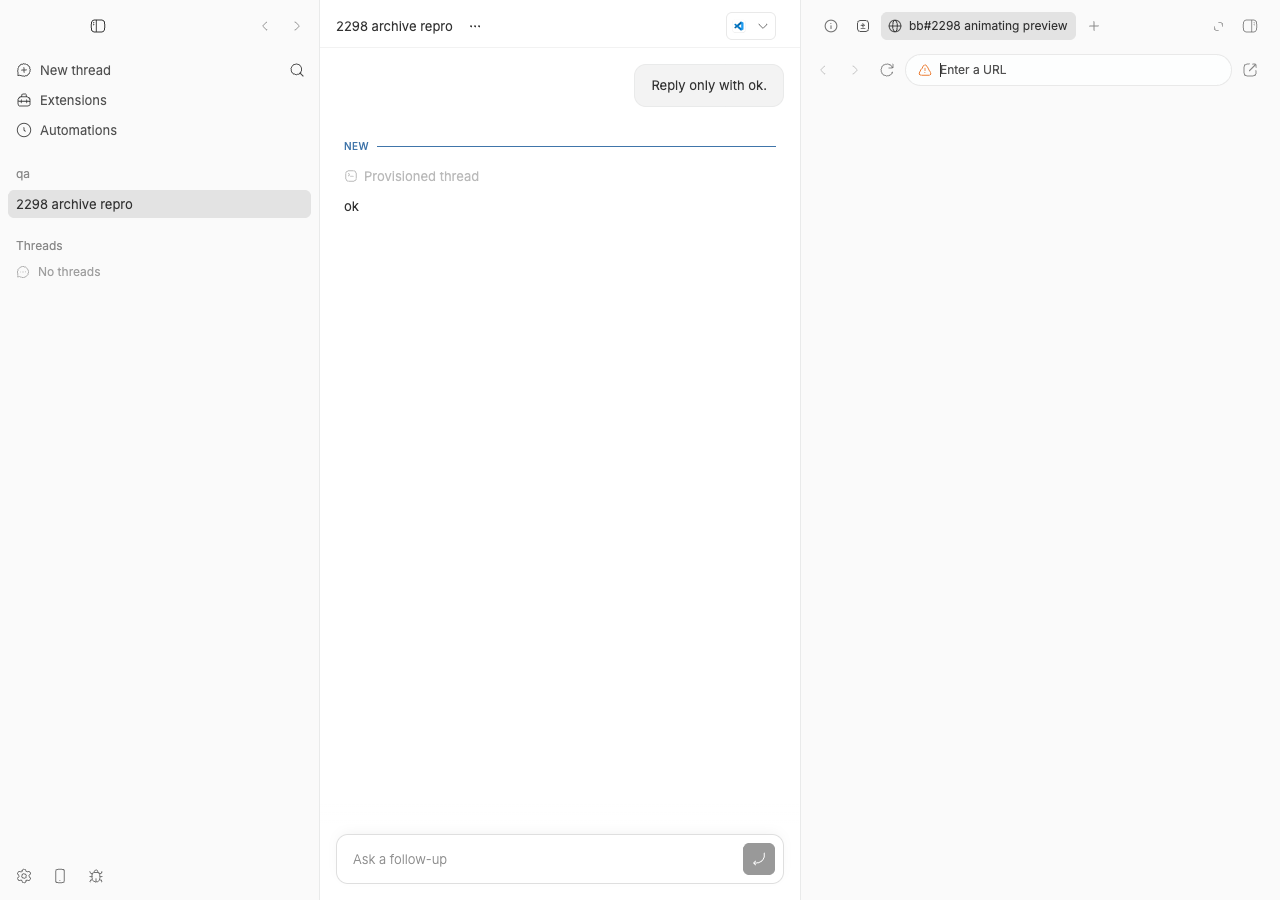Expand the editor chooser dropdown chevron
Viewport: 1280px width, 900px height.
coord(763,26)
